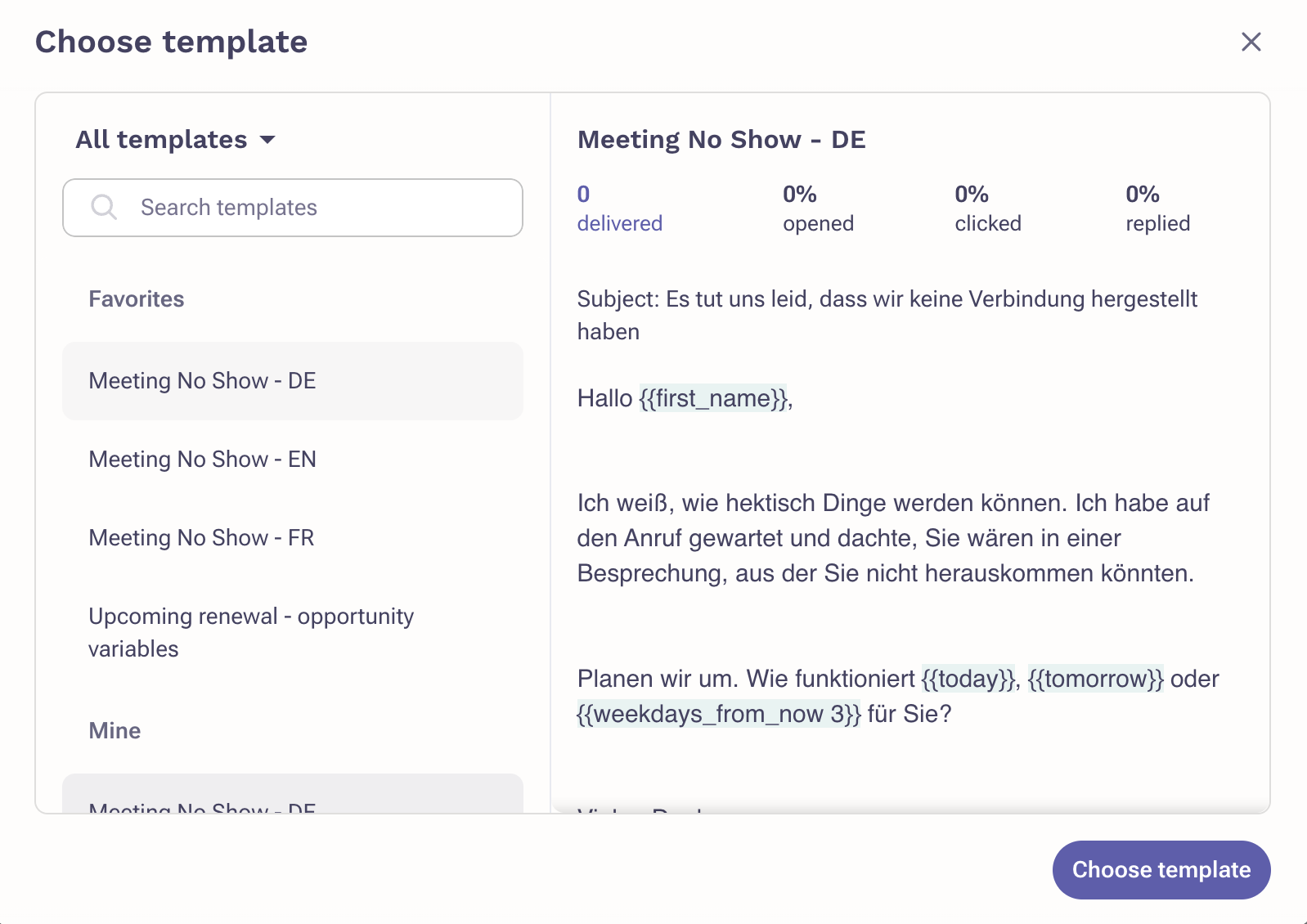Confirm with the Choose template button
The width and height of the screenshot is (1307, 924).
[1161, 870]
